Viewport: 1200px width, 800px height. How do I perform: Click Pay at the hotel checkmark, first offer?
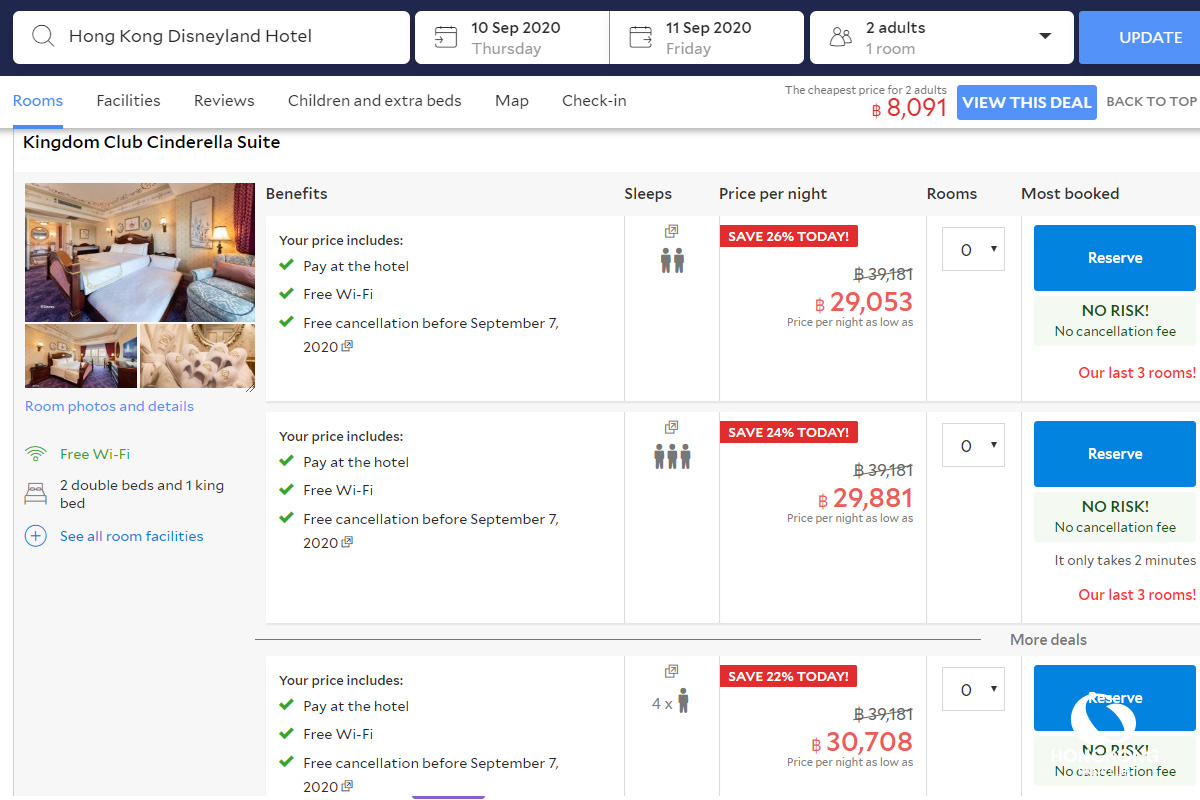point(286,266)
